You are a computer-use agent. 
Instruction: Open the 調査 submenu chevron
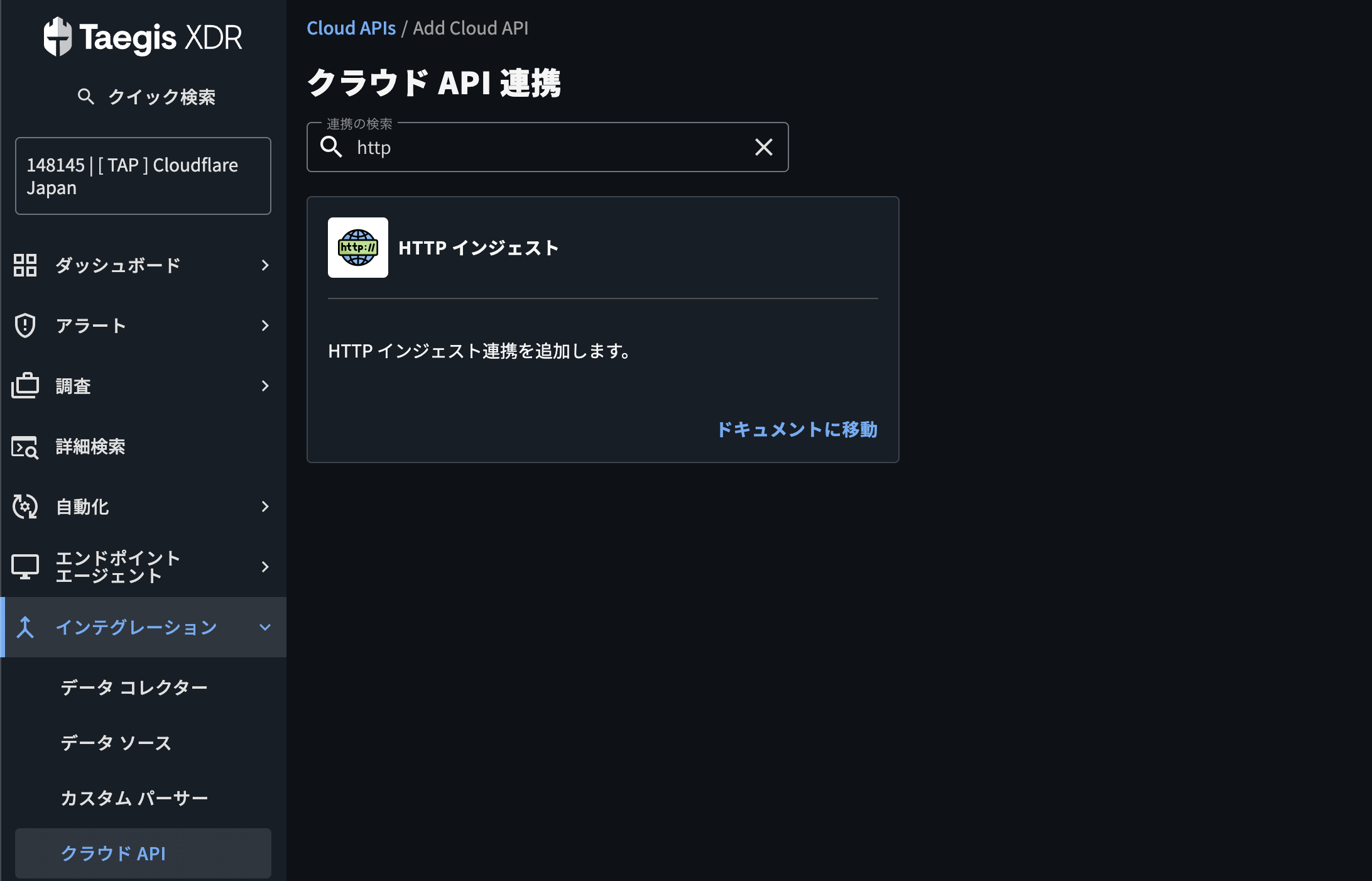[264, 386]
